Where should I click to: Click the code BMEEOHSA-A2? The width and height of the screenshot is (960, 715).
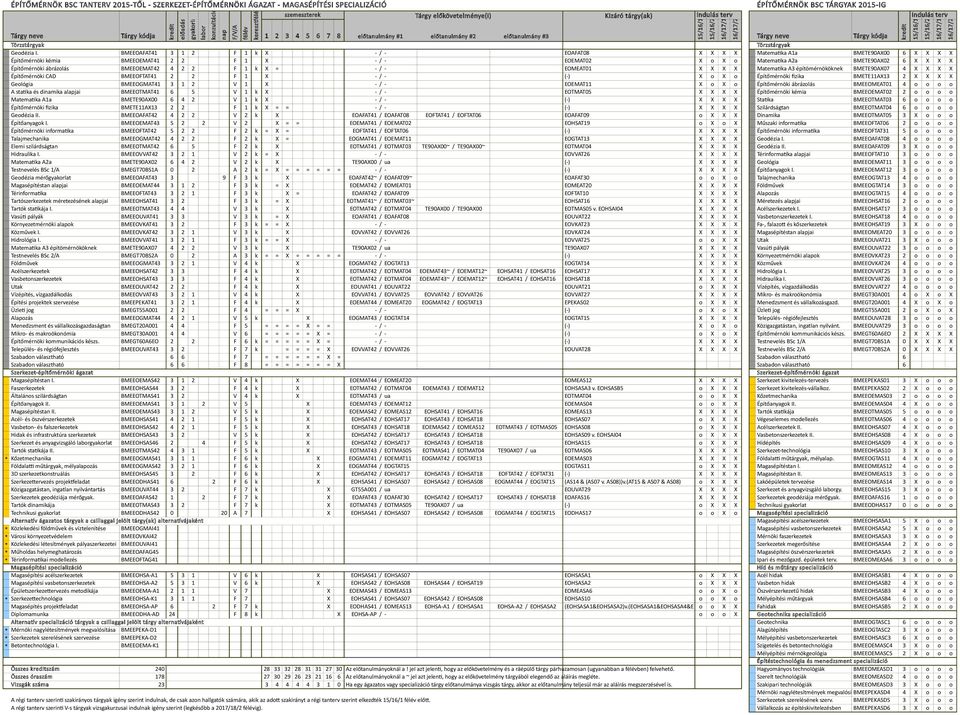(x=139, y=584)
